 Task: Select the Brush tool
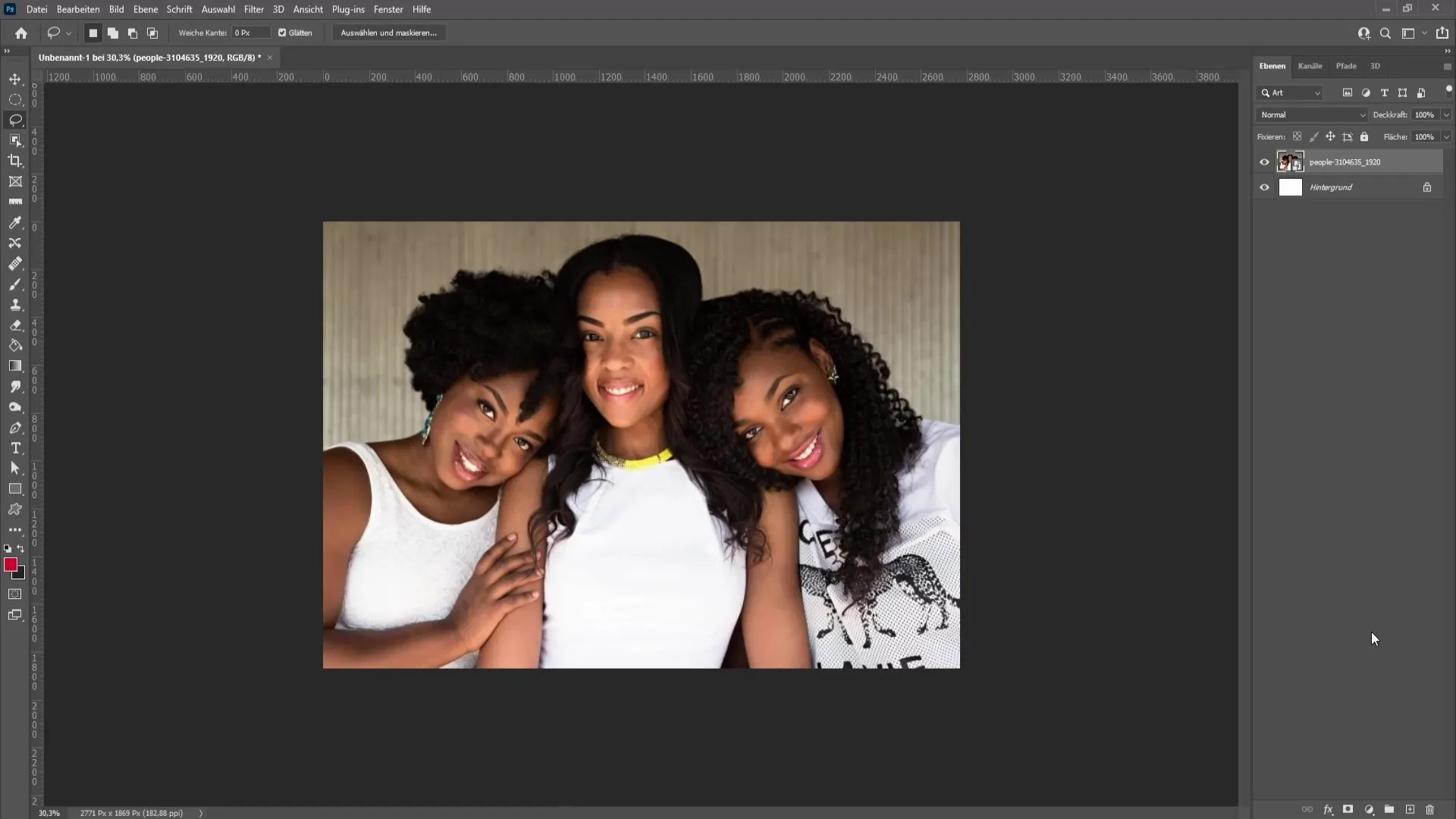click(x=15, y=284)
